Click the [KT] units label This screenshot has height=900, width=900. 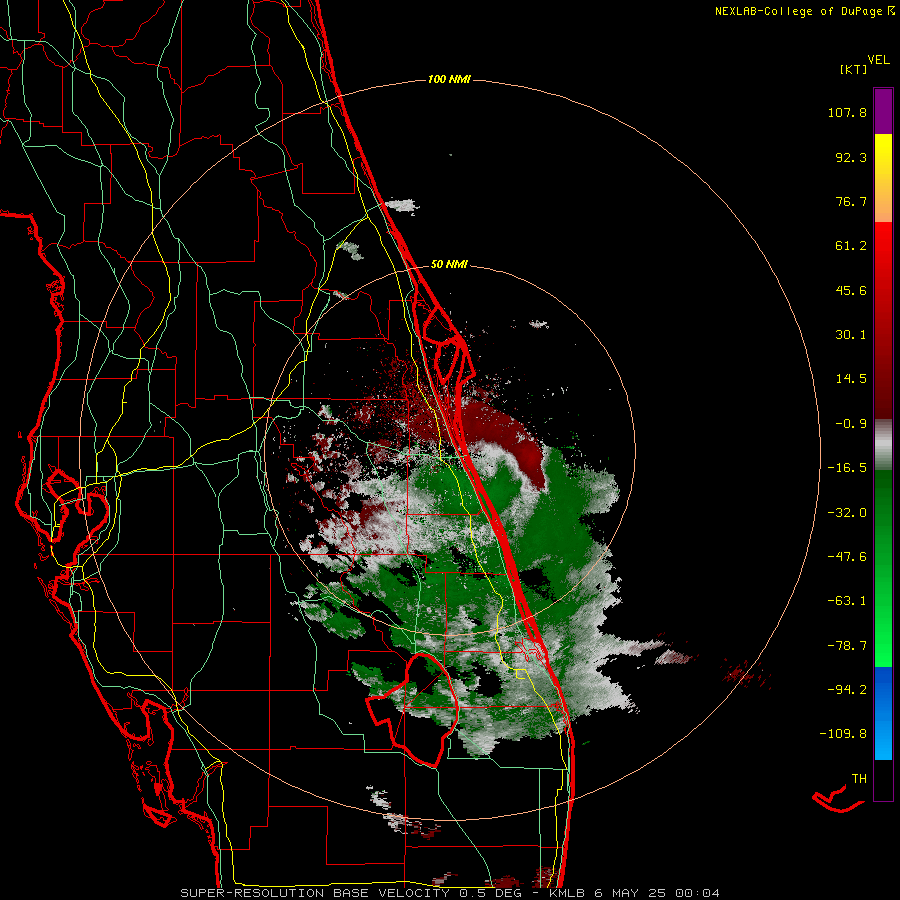pos(854,69)
